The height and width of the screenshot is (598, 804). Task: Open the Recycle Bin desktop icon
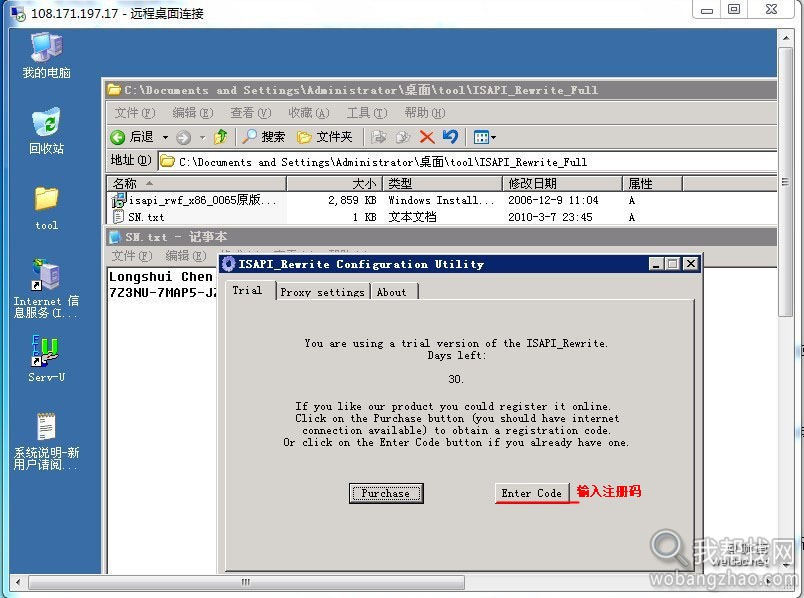coord(46,131)
